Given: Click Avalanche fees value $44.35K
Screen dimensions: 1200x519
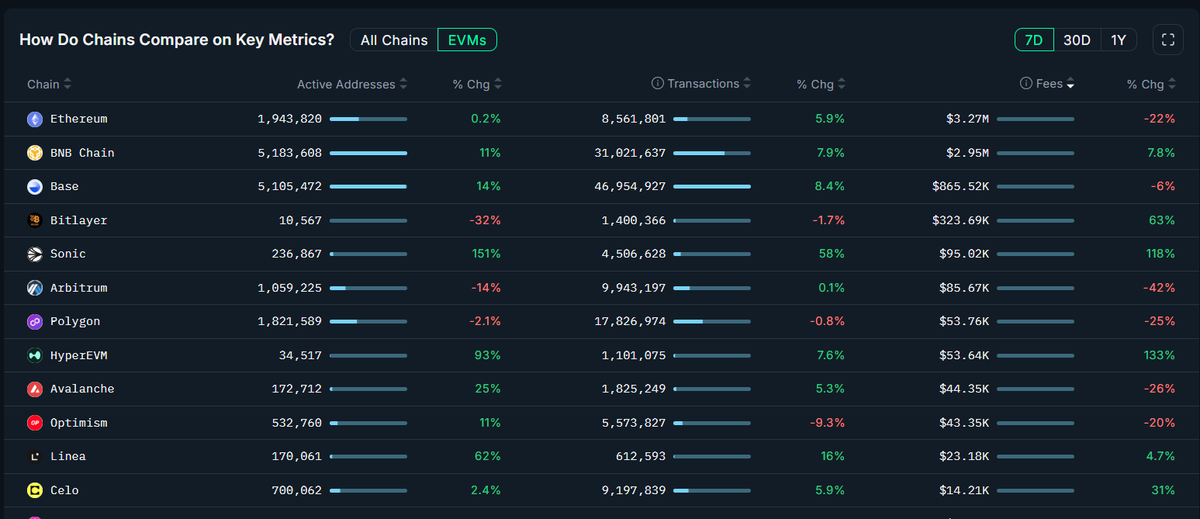Looking at the screenshot, I should pos(964,389).
